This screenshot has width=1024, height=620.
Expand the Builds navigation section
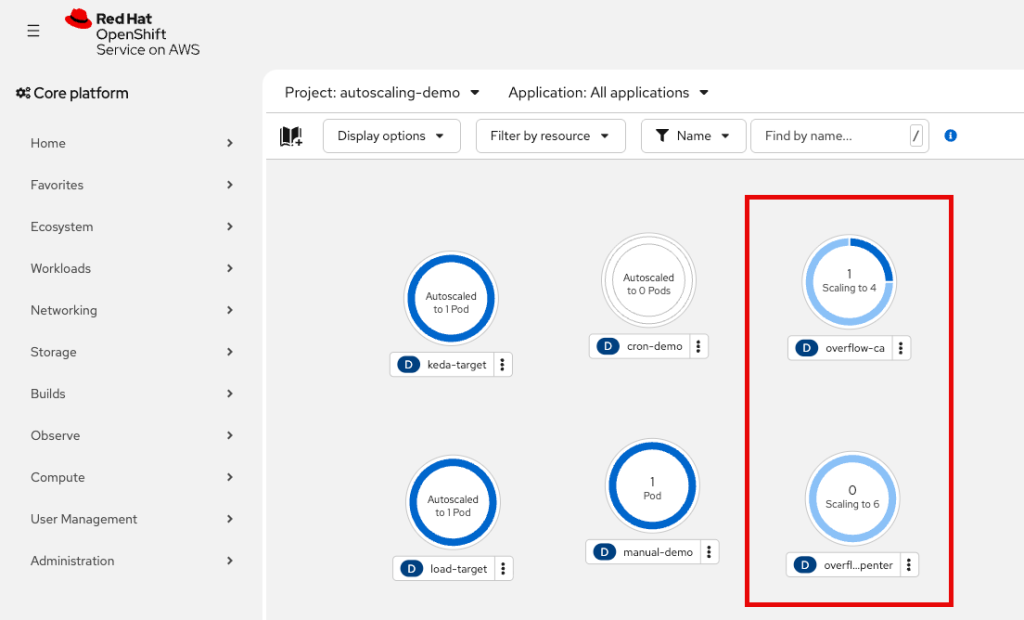131,394
